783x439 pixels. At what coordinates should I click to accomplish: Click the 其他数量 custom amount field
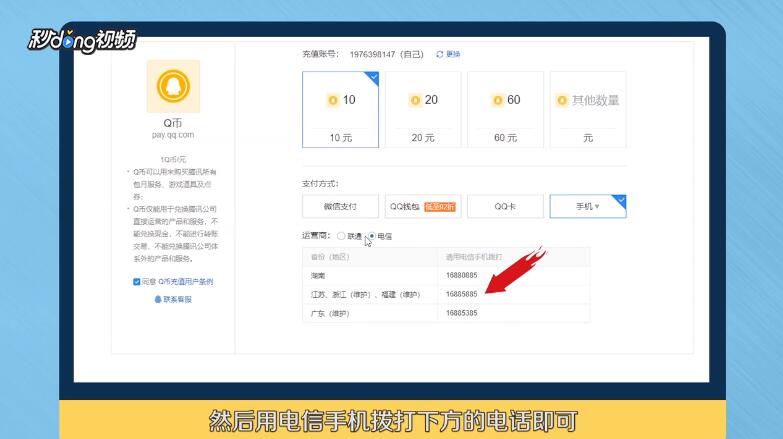tap(588, 109)
